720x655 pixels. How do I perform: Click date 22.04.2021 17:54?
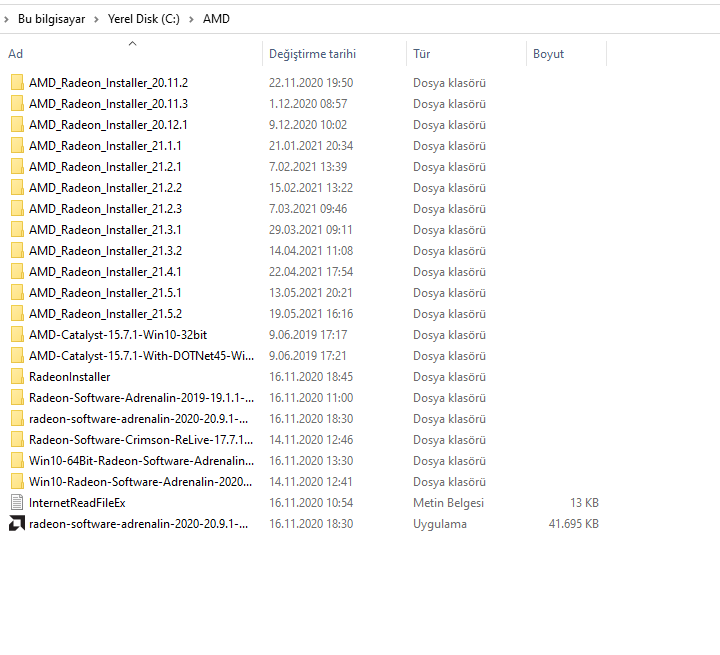point(311,272)
